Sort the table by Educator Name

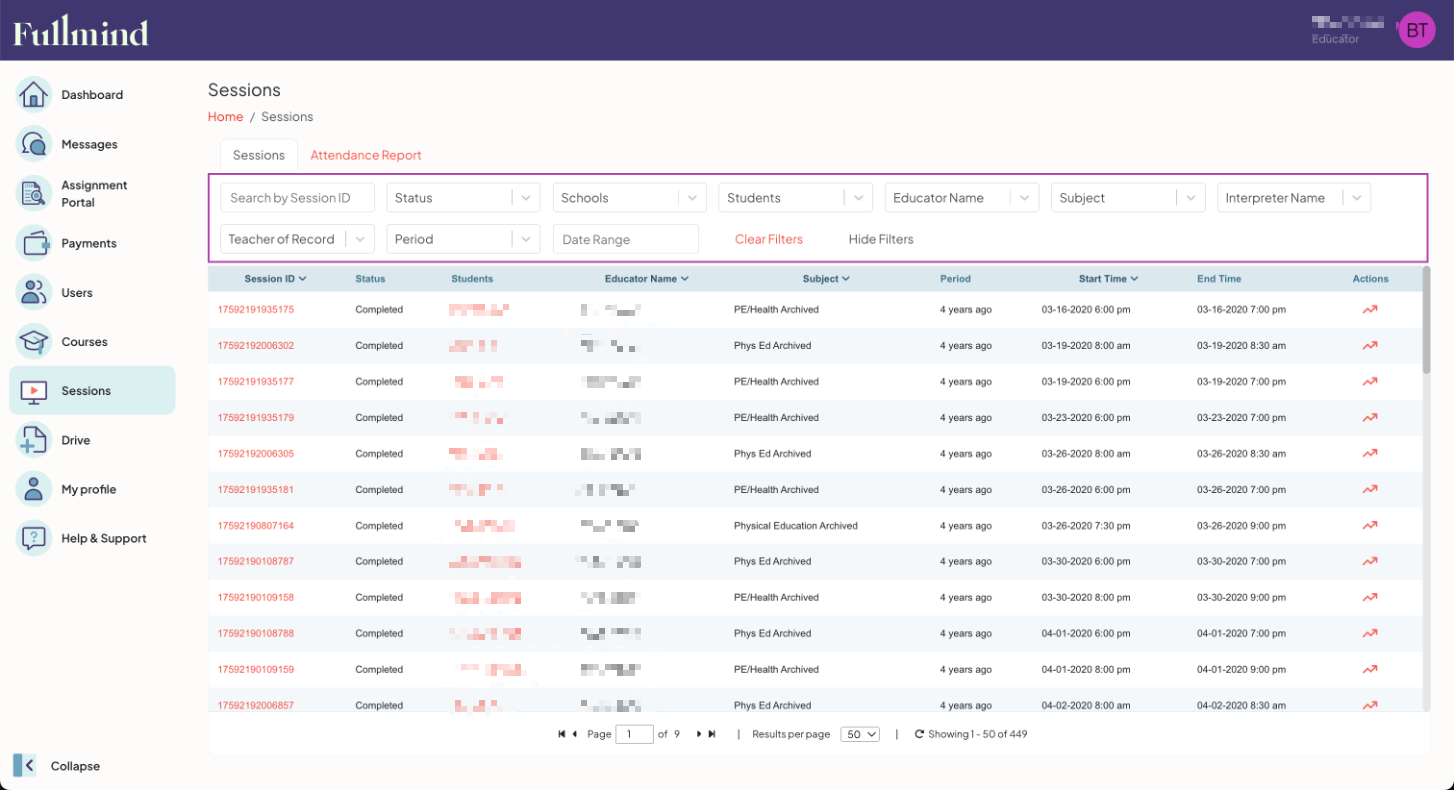(x=646, y=278)
